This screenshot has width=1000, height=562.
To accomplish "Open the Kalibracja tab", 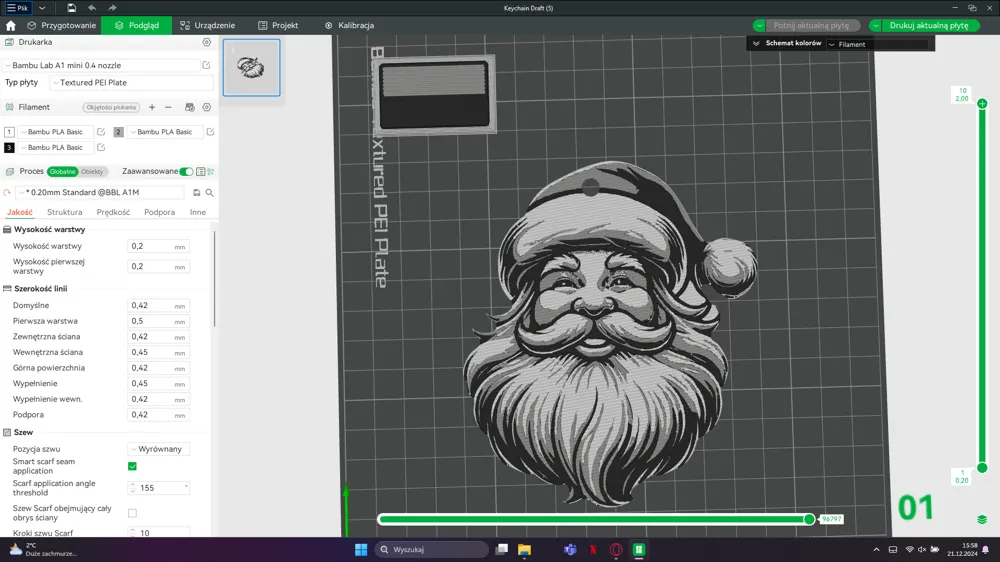I will pyautogui.click(x=349, y=26).
